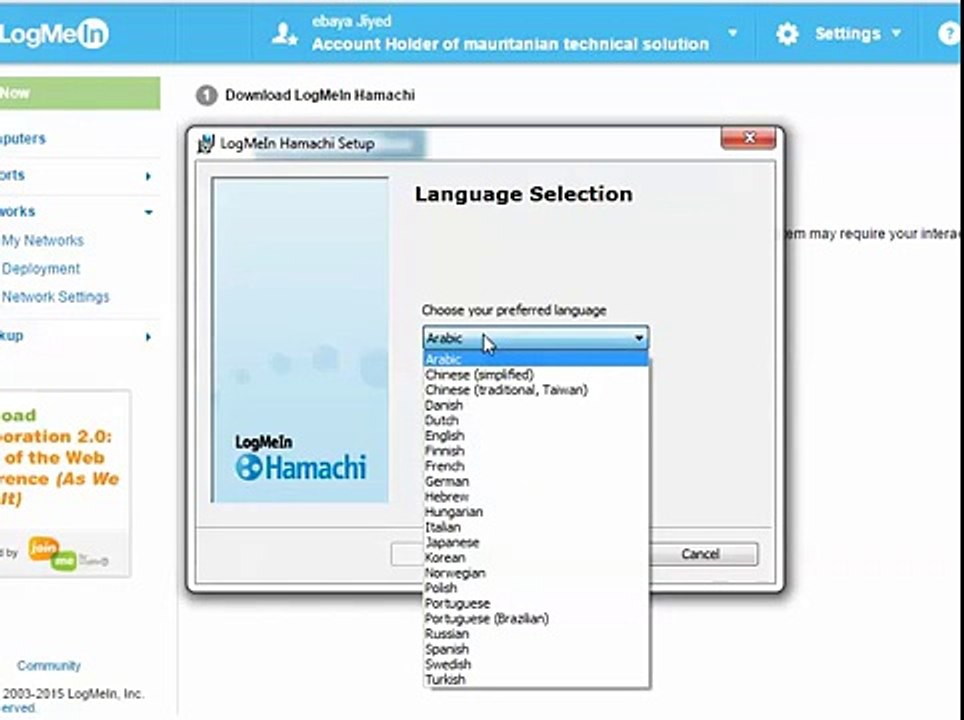Select Arabic in the language list

(x=535, y=359)
